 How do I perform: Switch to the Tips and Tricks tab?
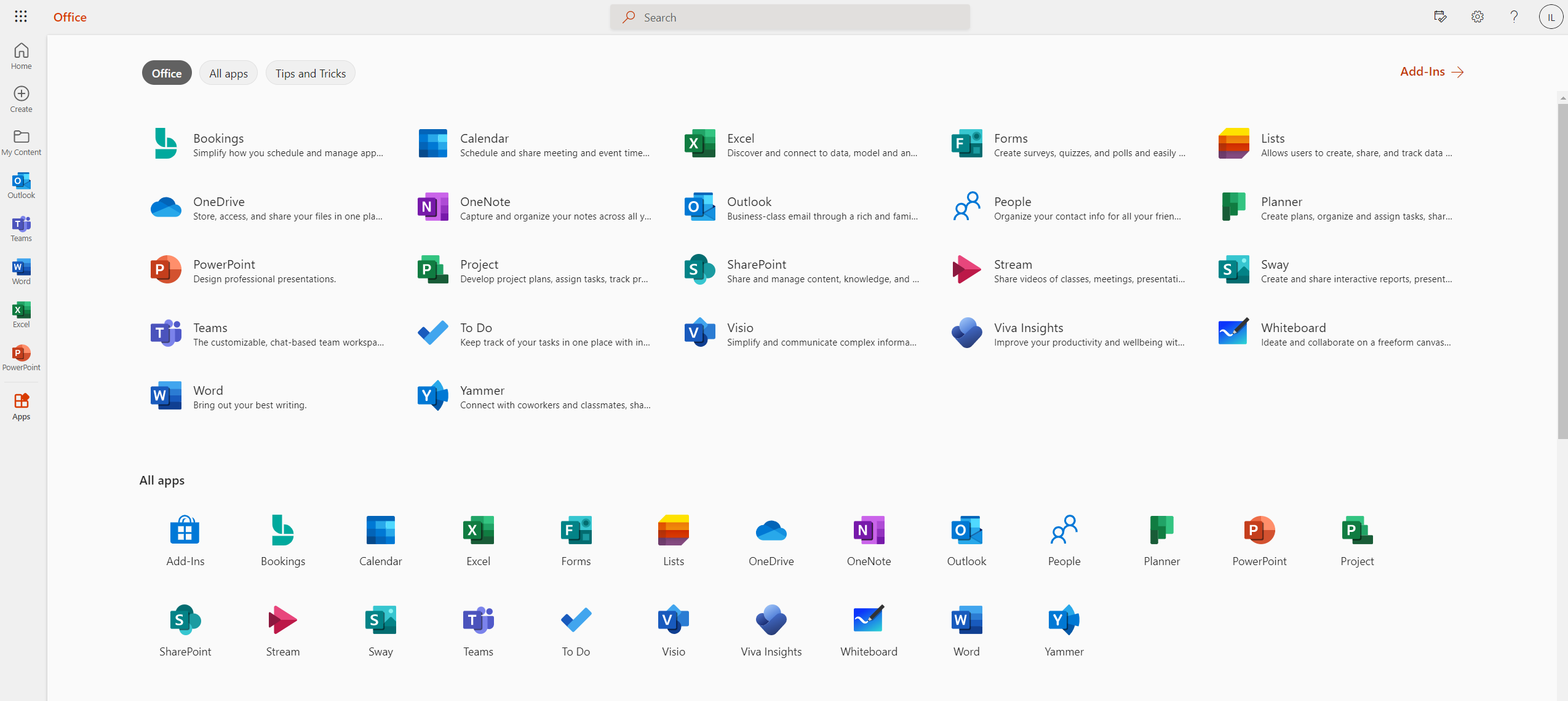pyautogui.click(x=311, y=73)
